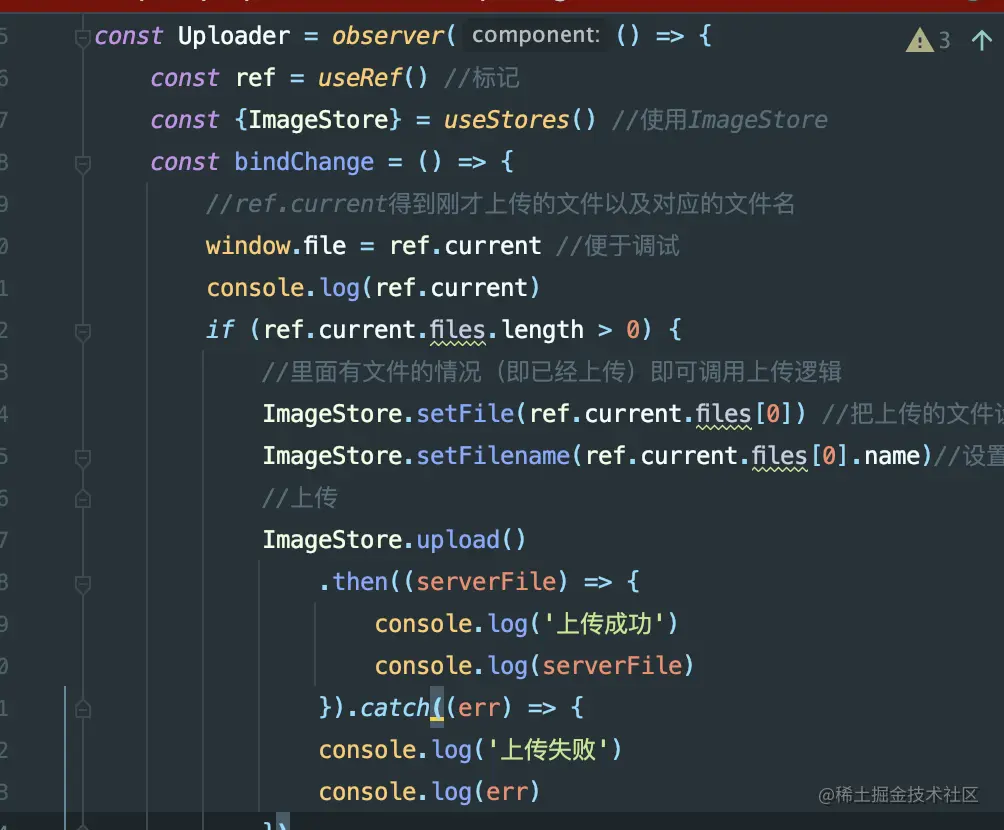Click the warnings triangle icon showing 3 issues
Image resolution: width=1004 pixels, height=830 pixels.
(919, 40)
